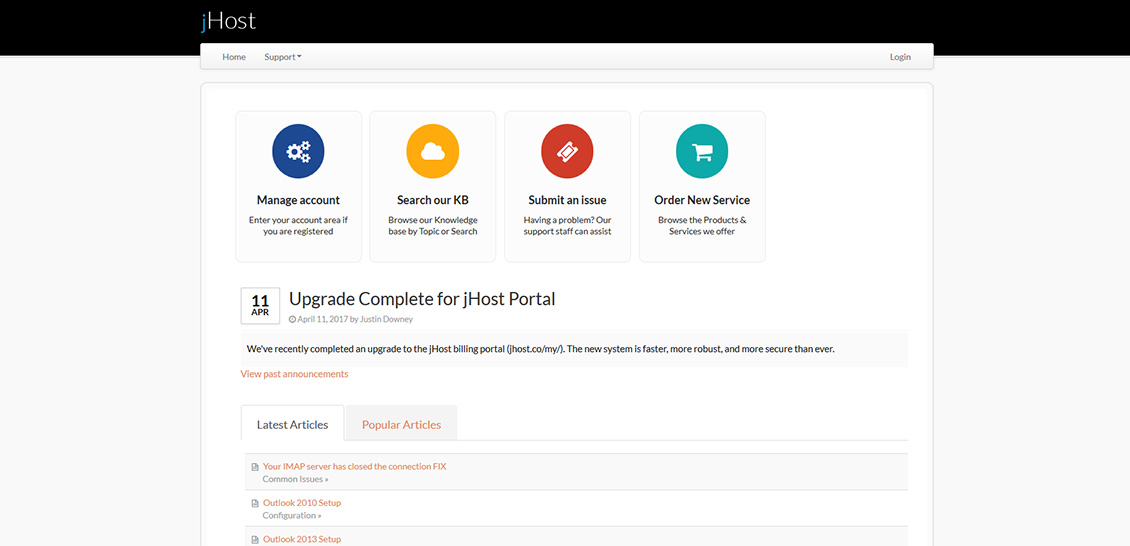Screen dimensions: 1130x546
Task: Open the Common Issues category link
Action: [x=295, y=479]
